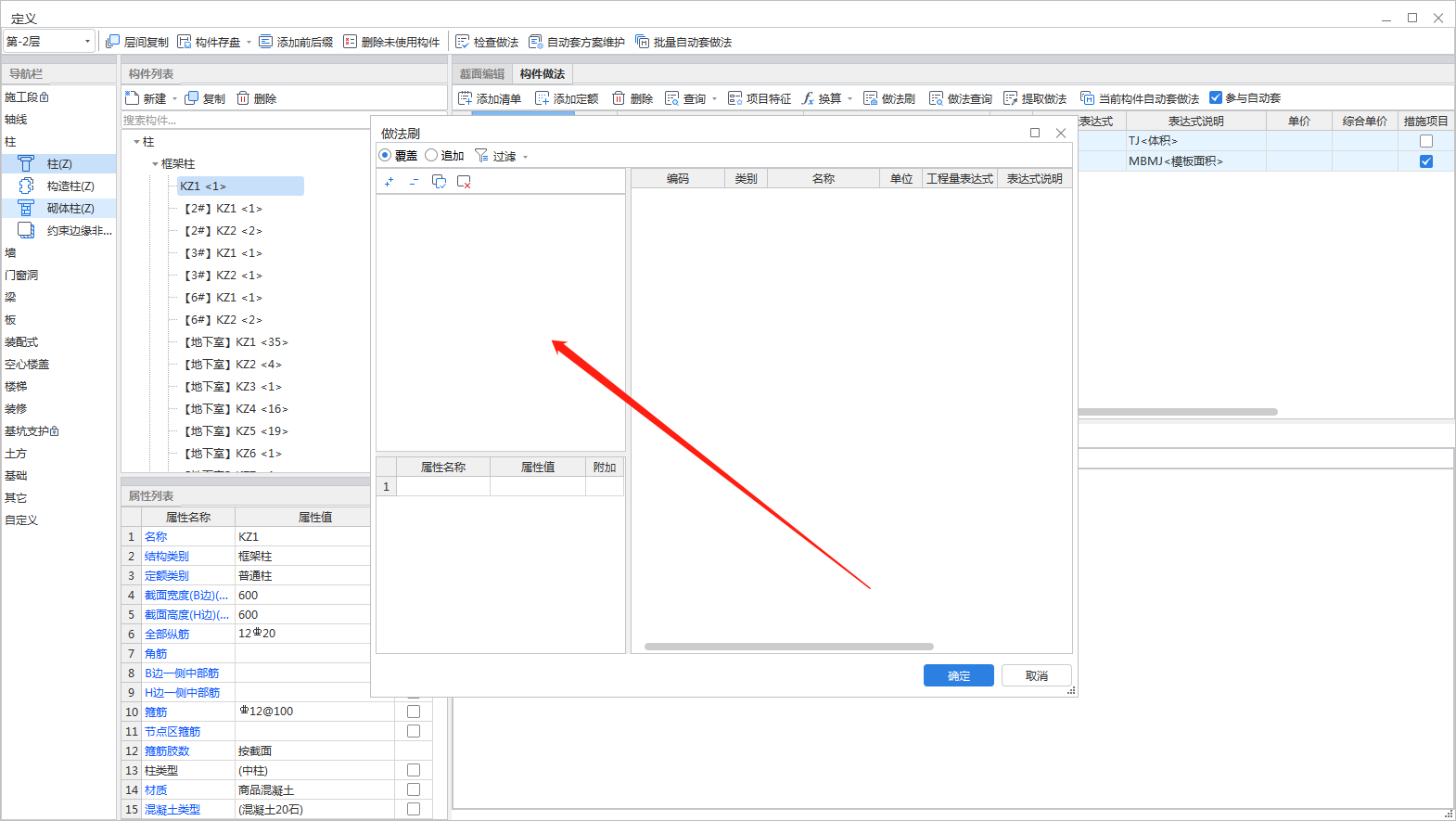Click horizontal scrollbar under 构件做法 table
Viewport: 1456px width, 821px height.
coord(1178,412)
